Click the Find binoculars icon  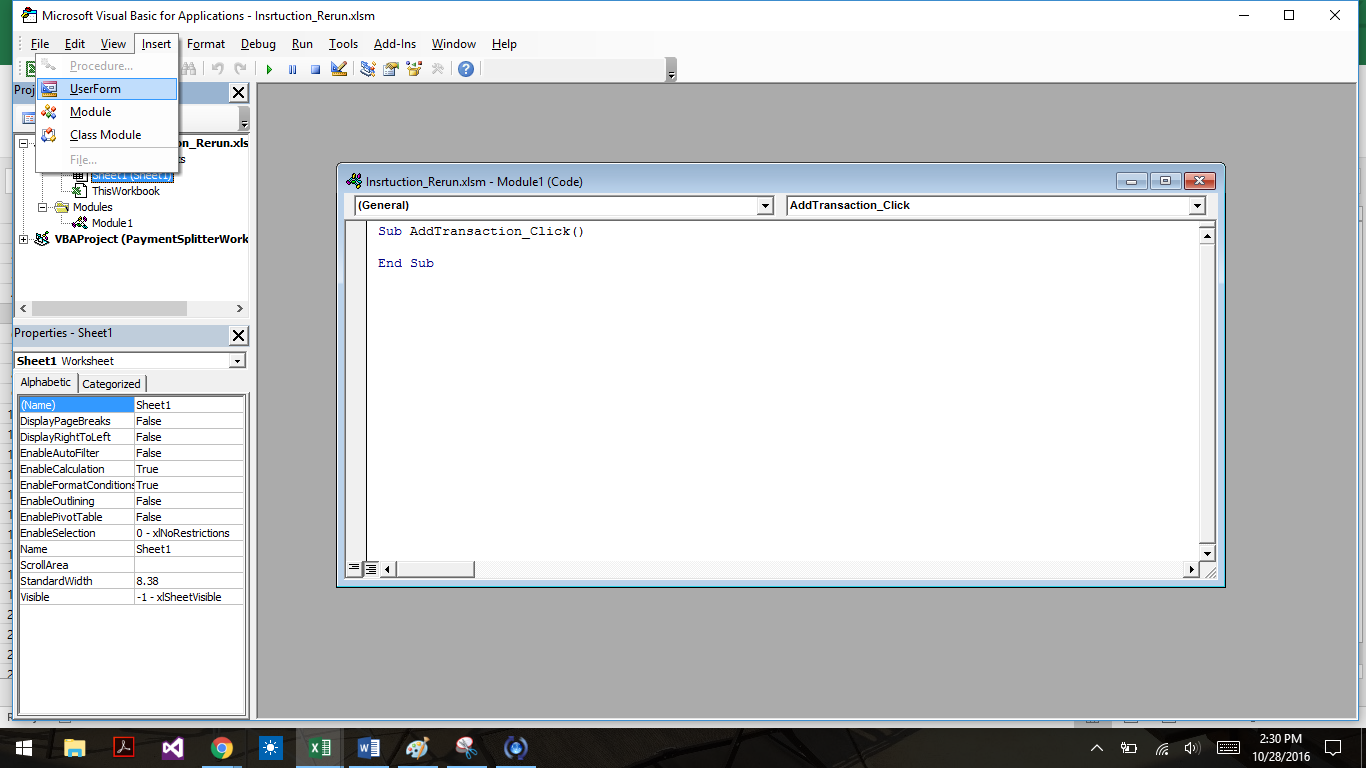click(190, 69)
